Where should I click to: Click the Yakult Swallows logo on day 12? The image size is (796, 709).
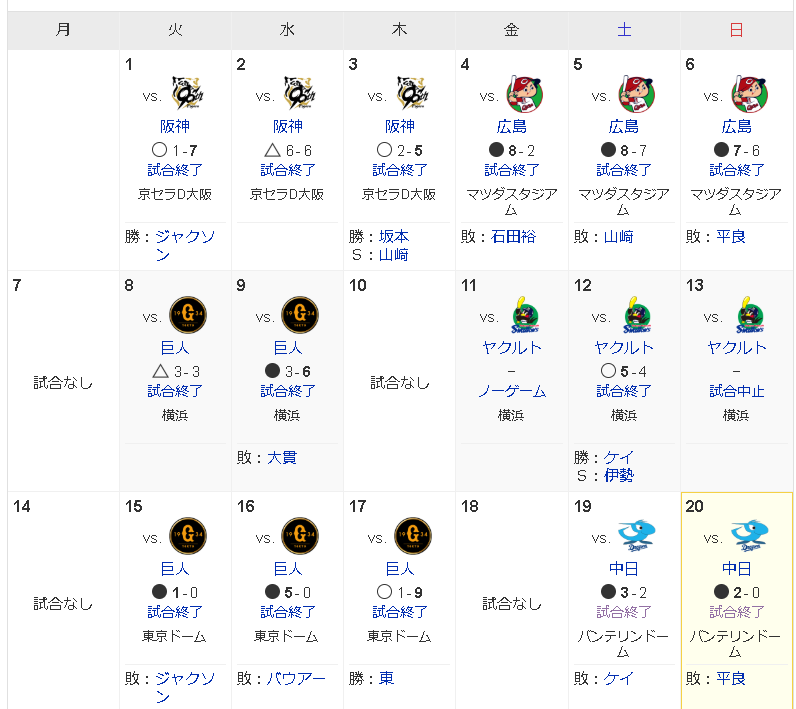637,315
